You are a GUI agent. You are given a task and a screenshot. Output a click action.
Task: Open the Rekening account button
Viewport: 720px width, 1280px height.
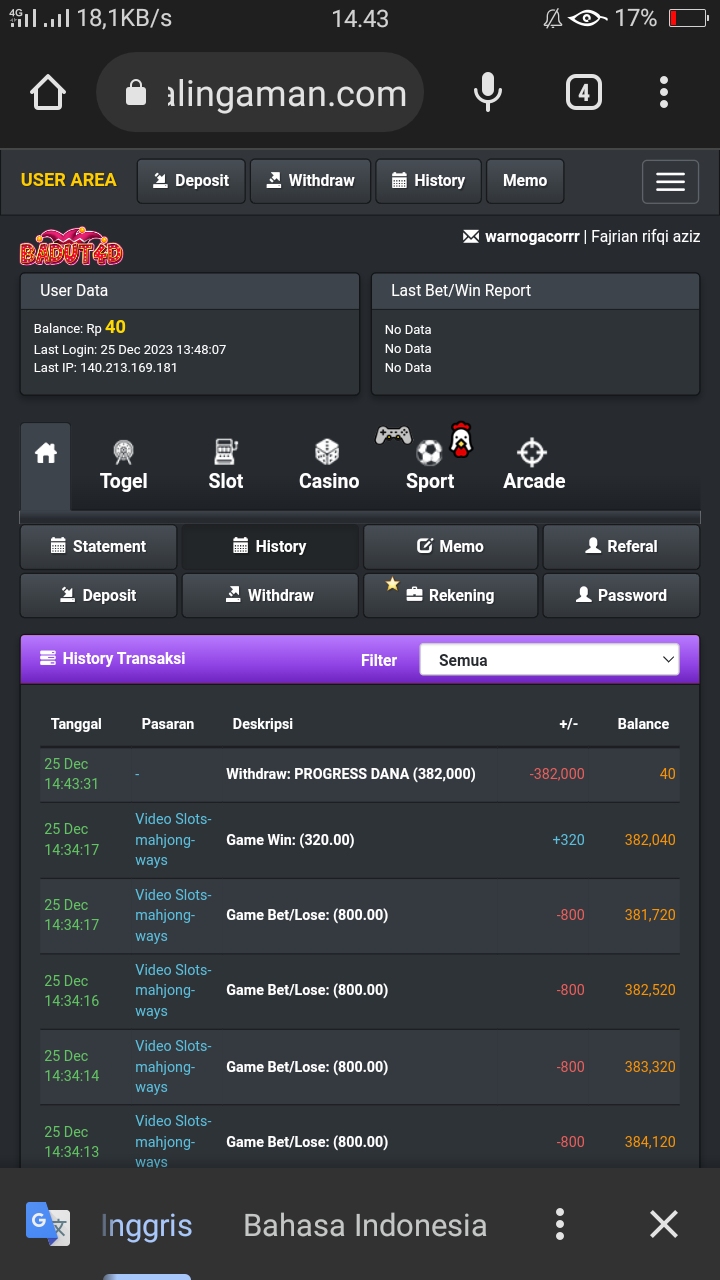(450, 595)
